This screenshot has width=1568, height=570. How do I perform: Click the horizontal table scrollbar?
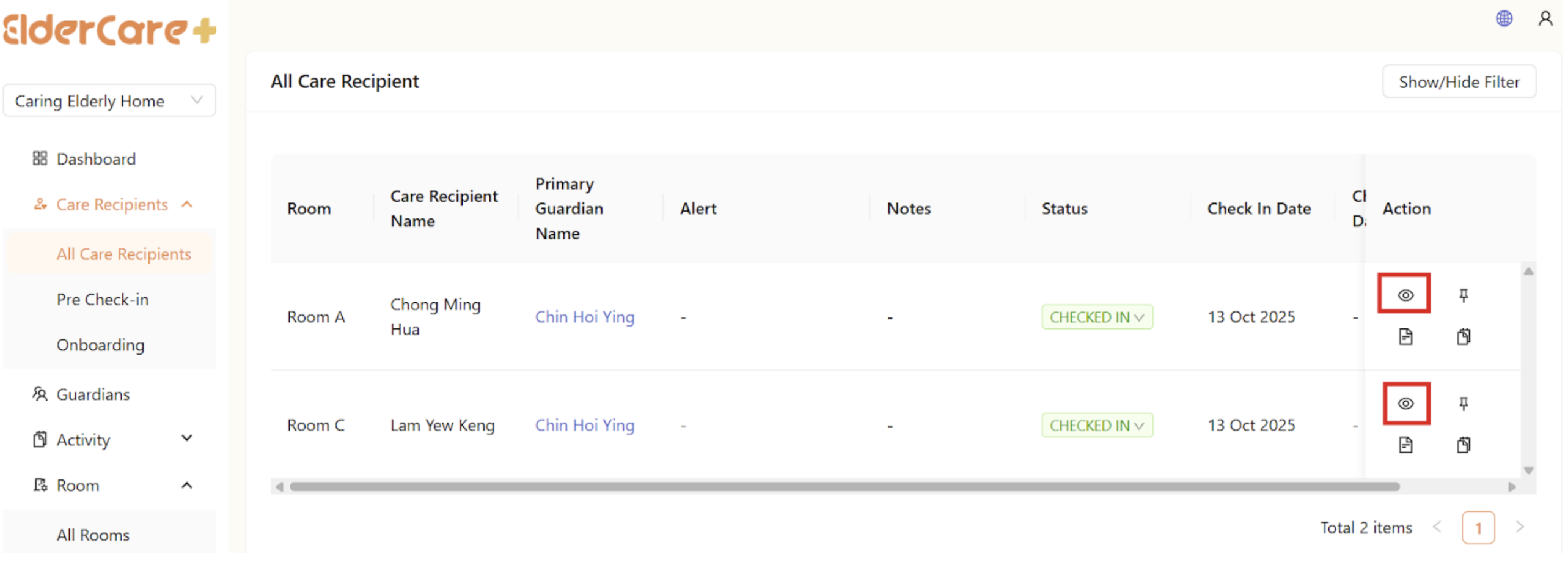click(x=843, y=487)
